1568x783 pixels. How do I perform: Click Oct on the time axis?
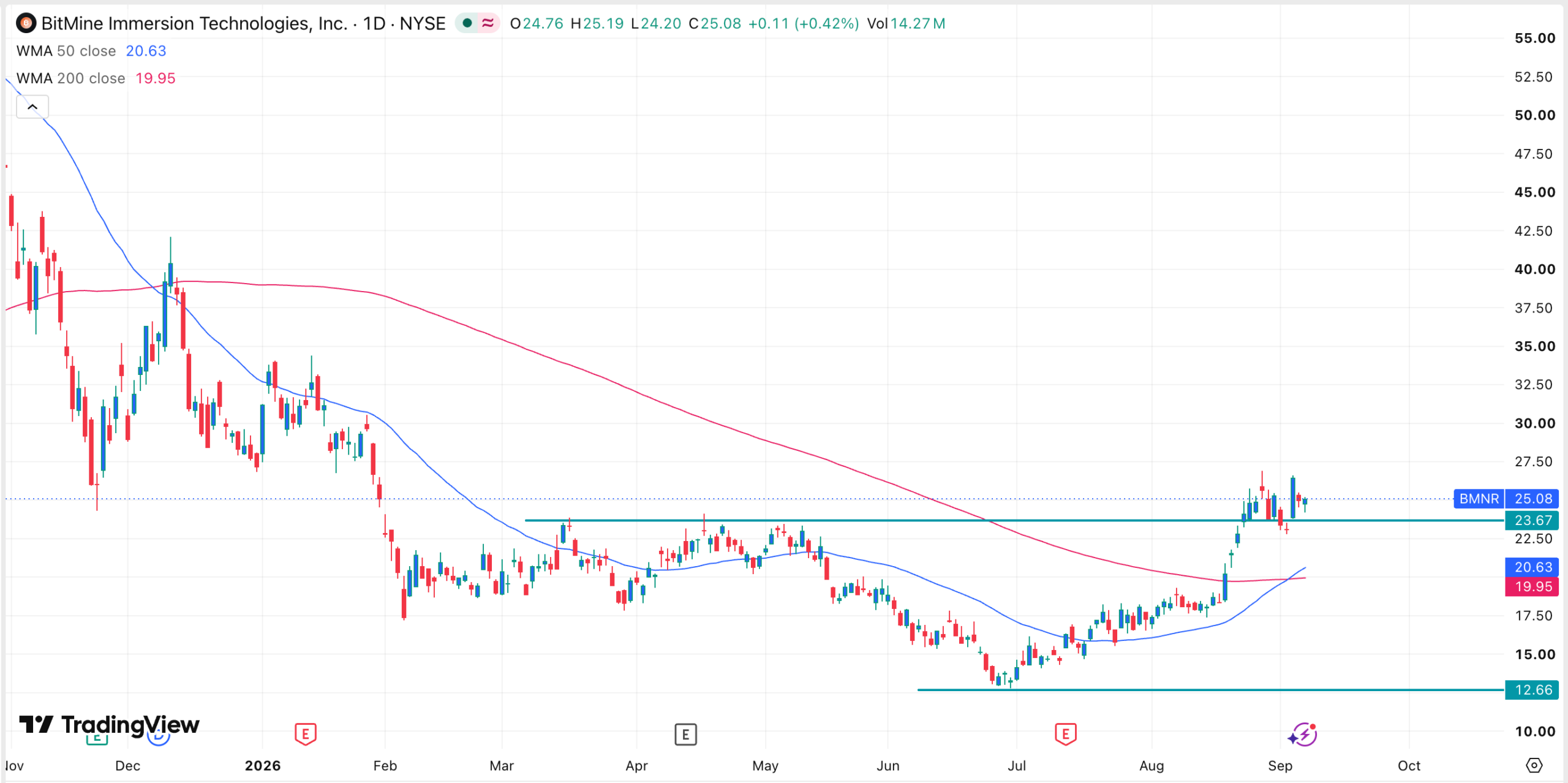[x=1409, y=765]
